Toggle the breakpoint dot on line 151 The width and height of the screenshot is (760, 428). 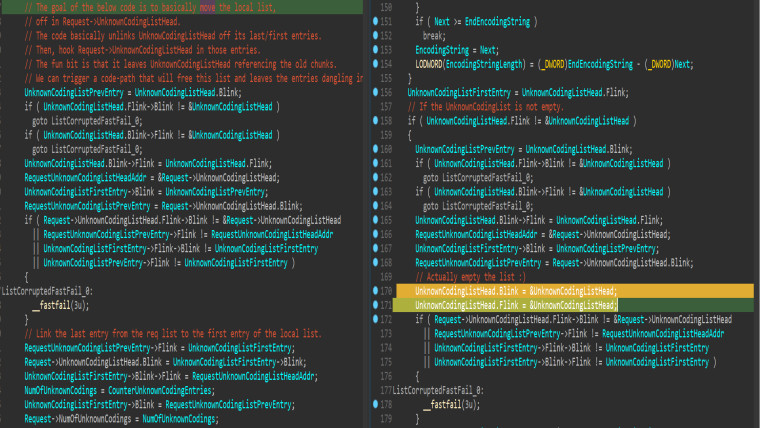pos(376,21)
